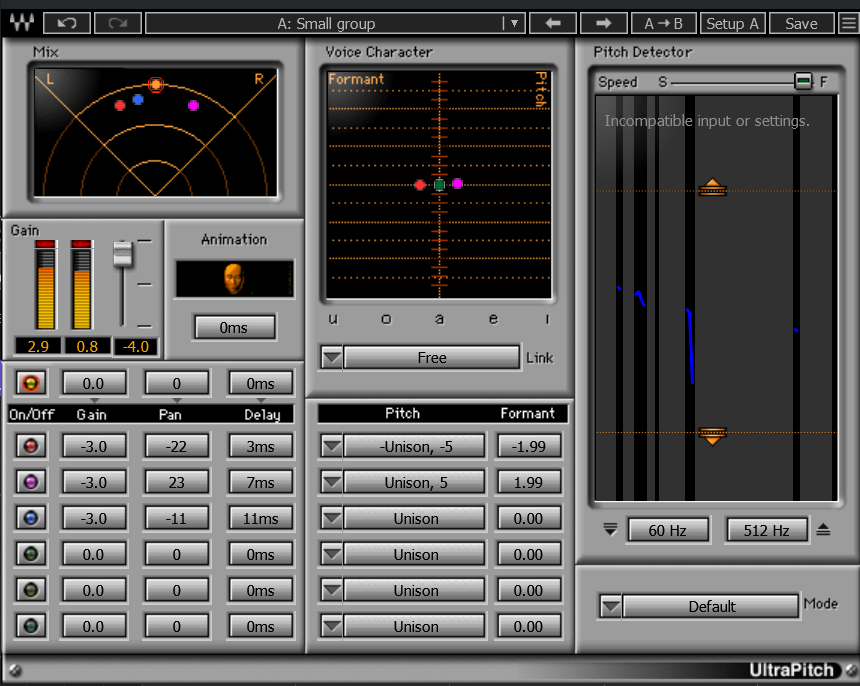The image size is (860, 686).
Task: Select red dot in Voice Character grid
Action: coord(420,185)
